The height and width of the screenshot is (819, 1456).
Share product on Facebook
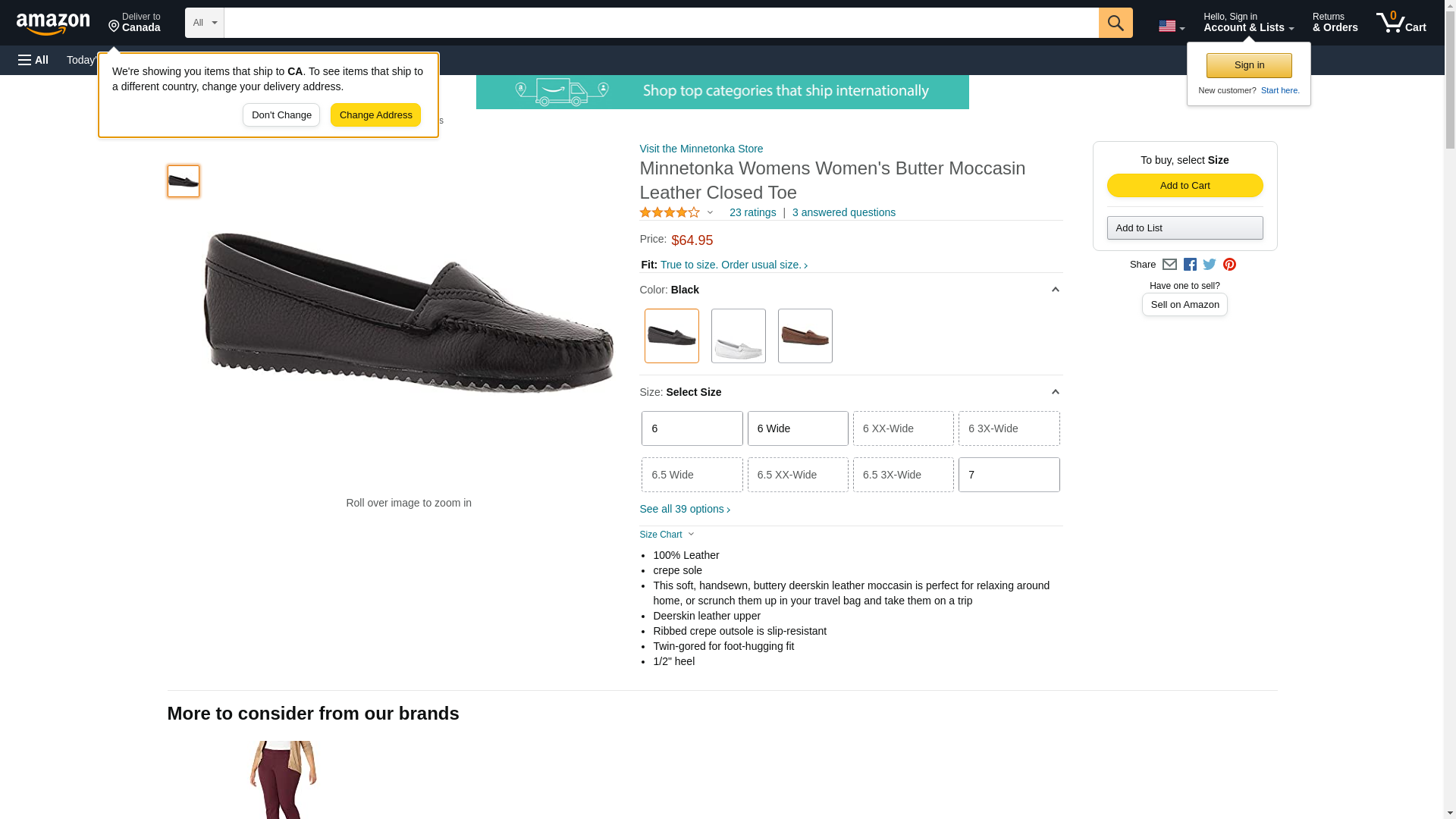pyautogui.click(x=1190, y=265)
